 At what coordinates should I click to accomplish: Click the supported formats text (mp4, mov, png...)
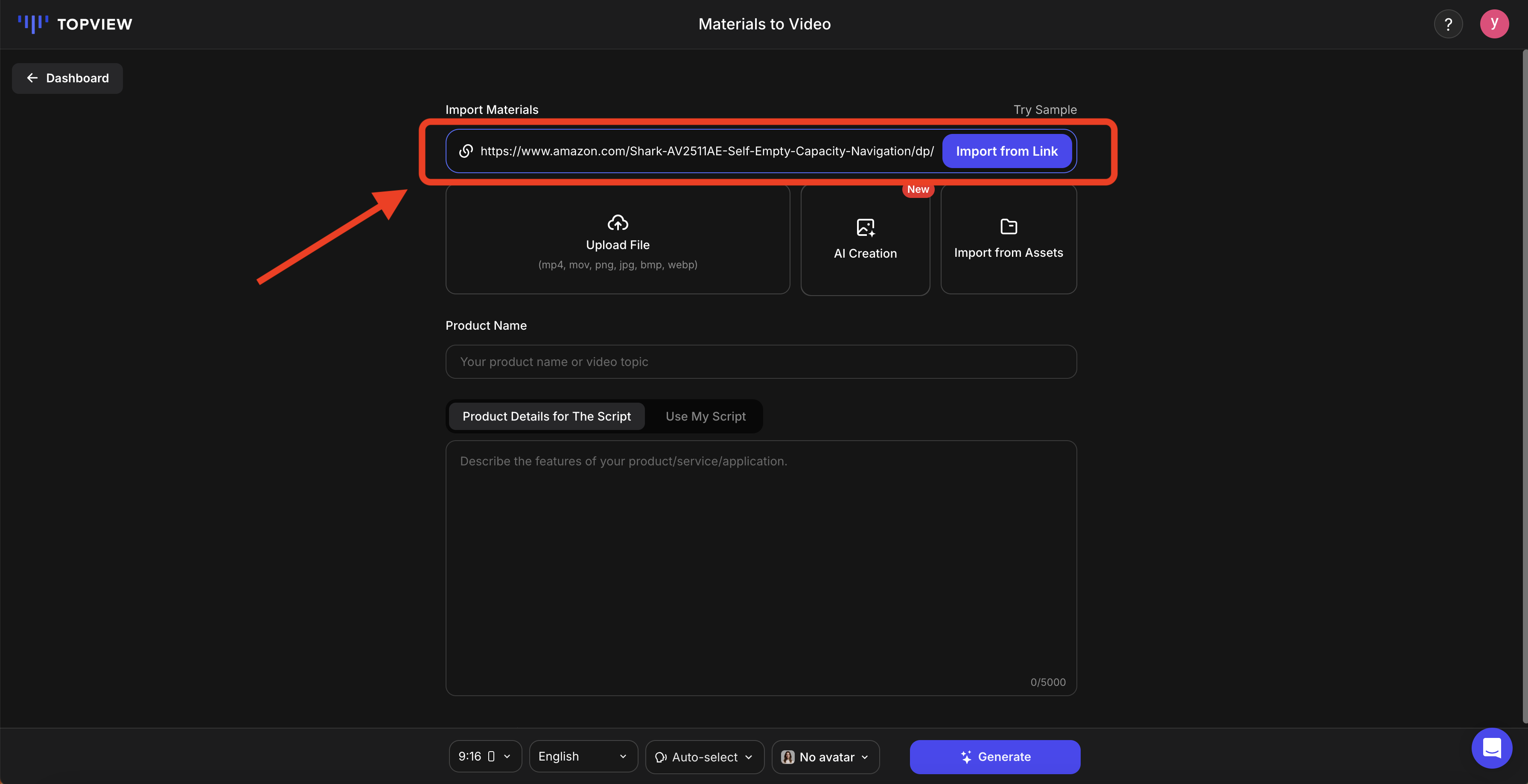tap(618, 265)
